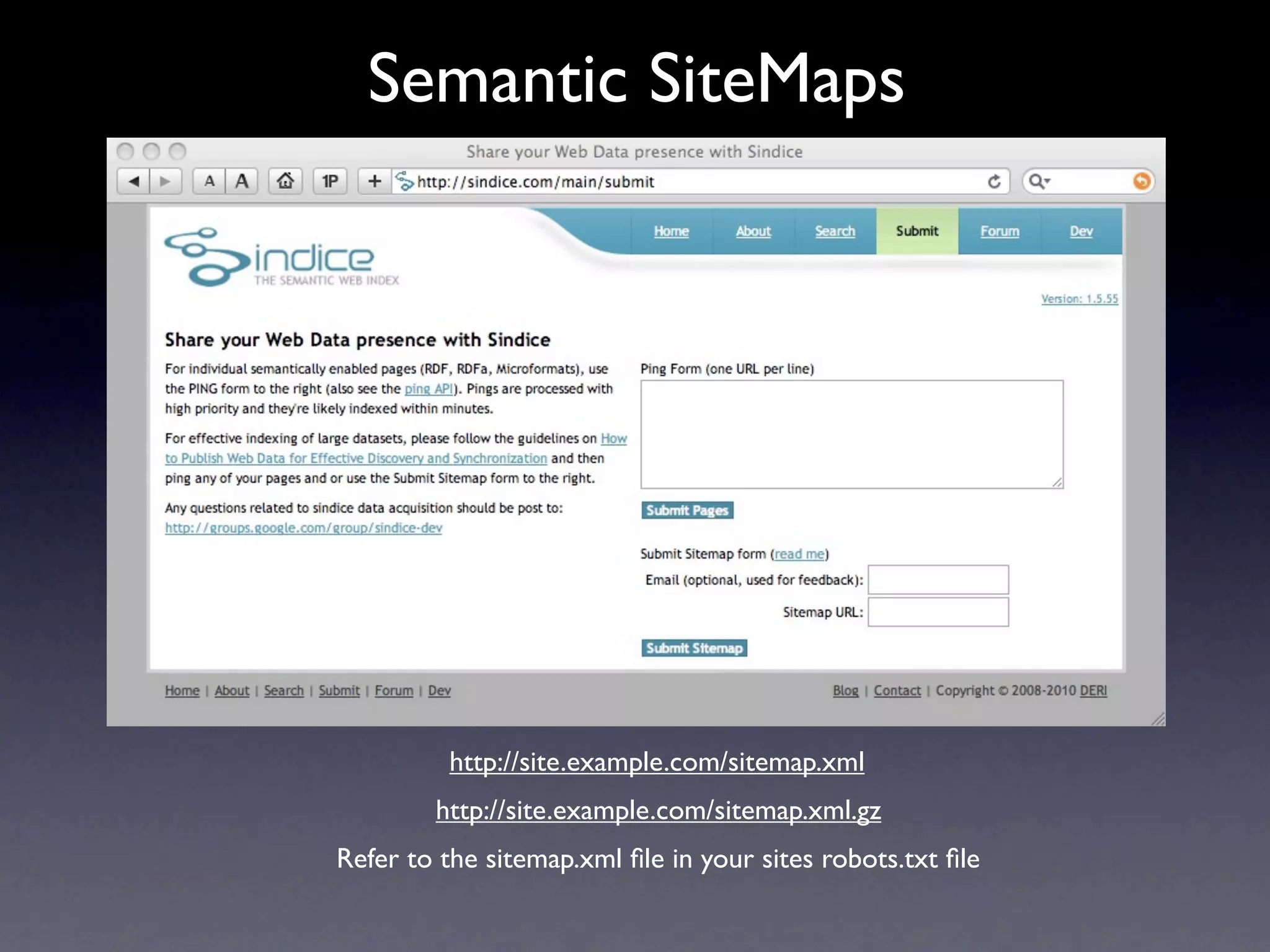Click the 'Semantic SiteMaps' slide title
This screenshot has width=1270, height=952.
pyautogui.click(x=636, y=79)
